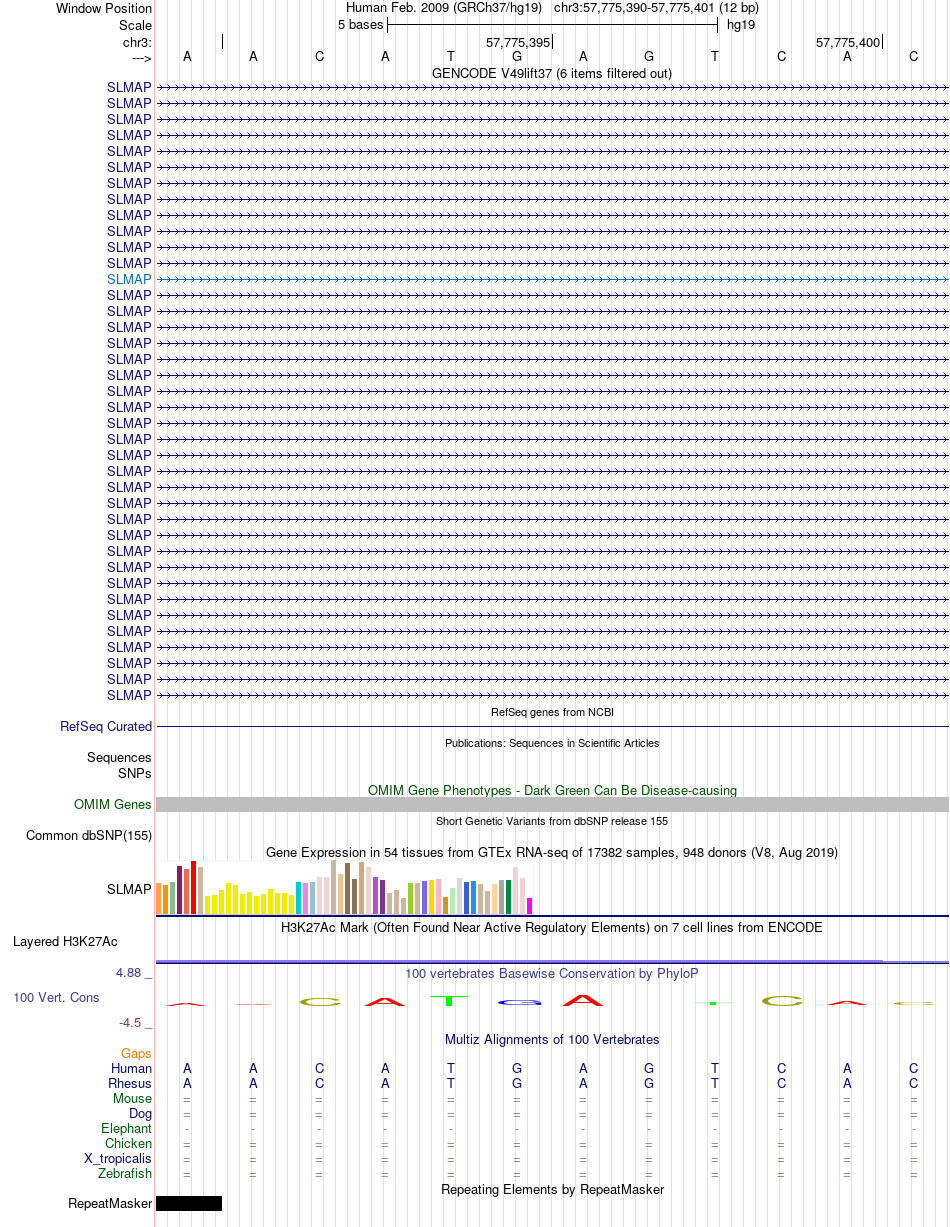This screenshot has width=950, height=1227.
Task: Click the cyan bar in GTEx expression chart
Action: pos(299,898)
